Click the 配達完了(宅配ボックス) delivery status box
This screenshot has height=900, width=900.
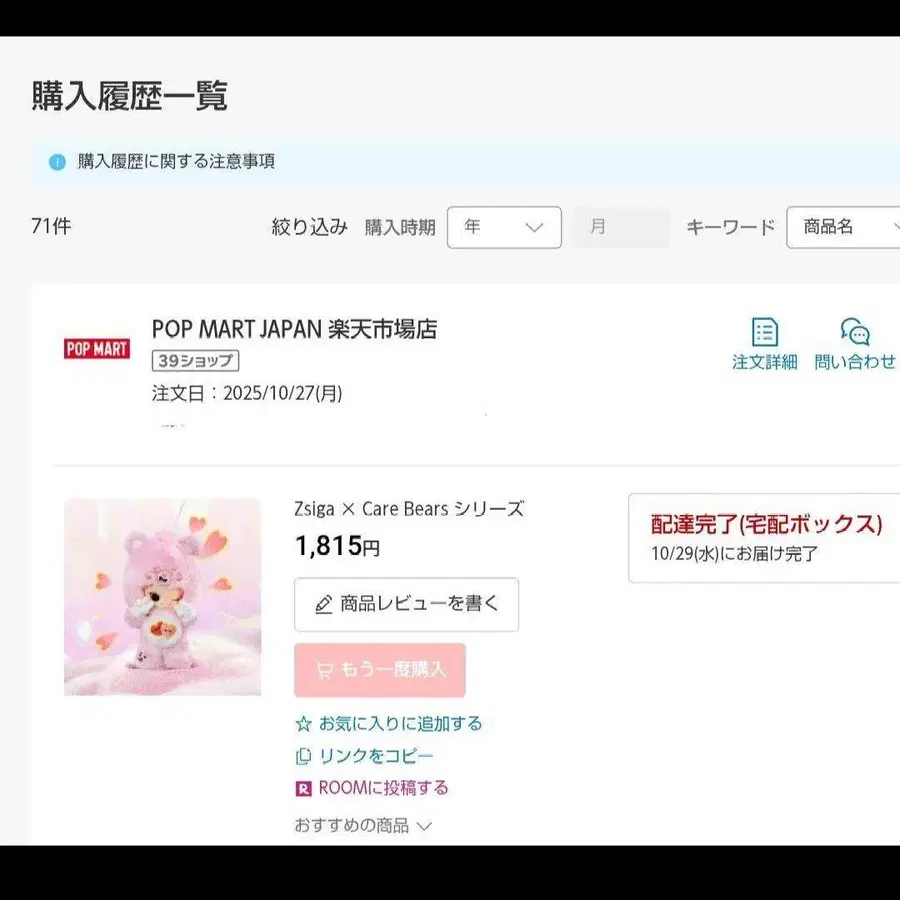click(x=765, y=537)
